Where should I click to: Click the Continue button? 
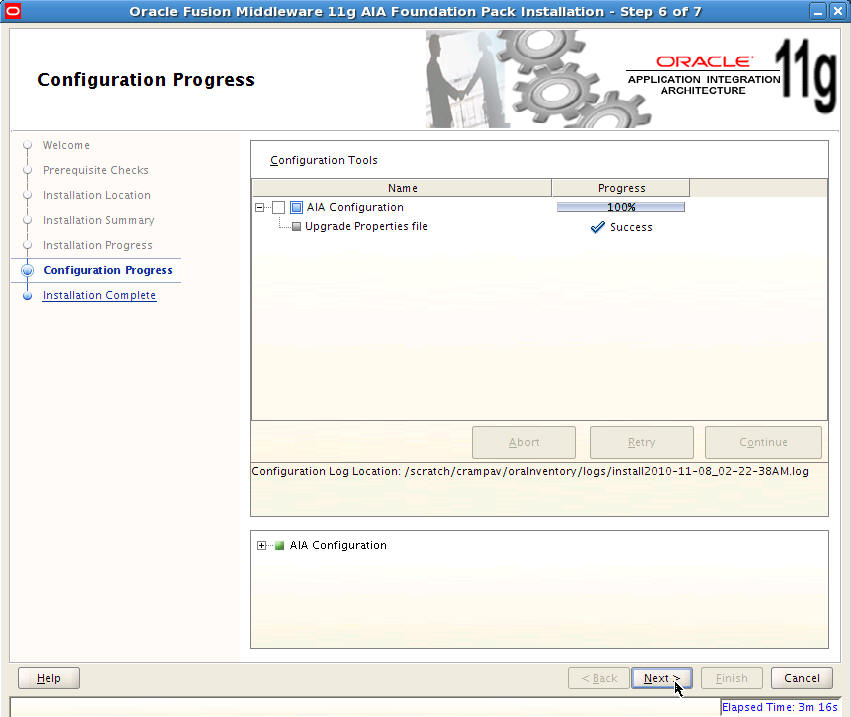coord(763,442)
